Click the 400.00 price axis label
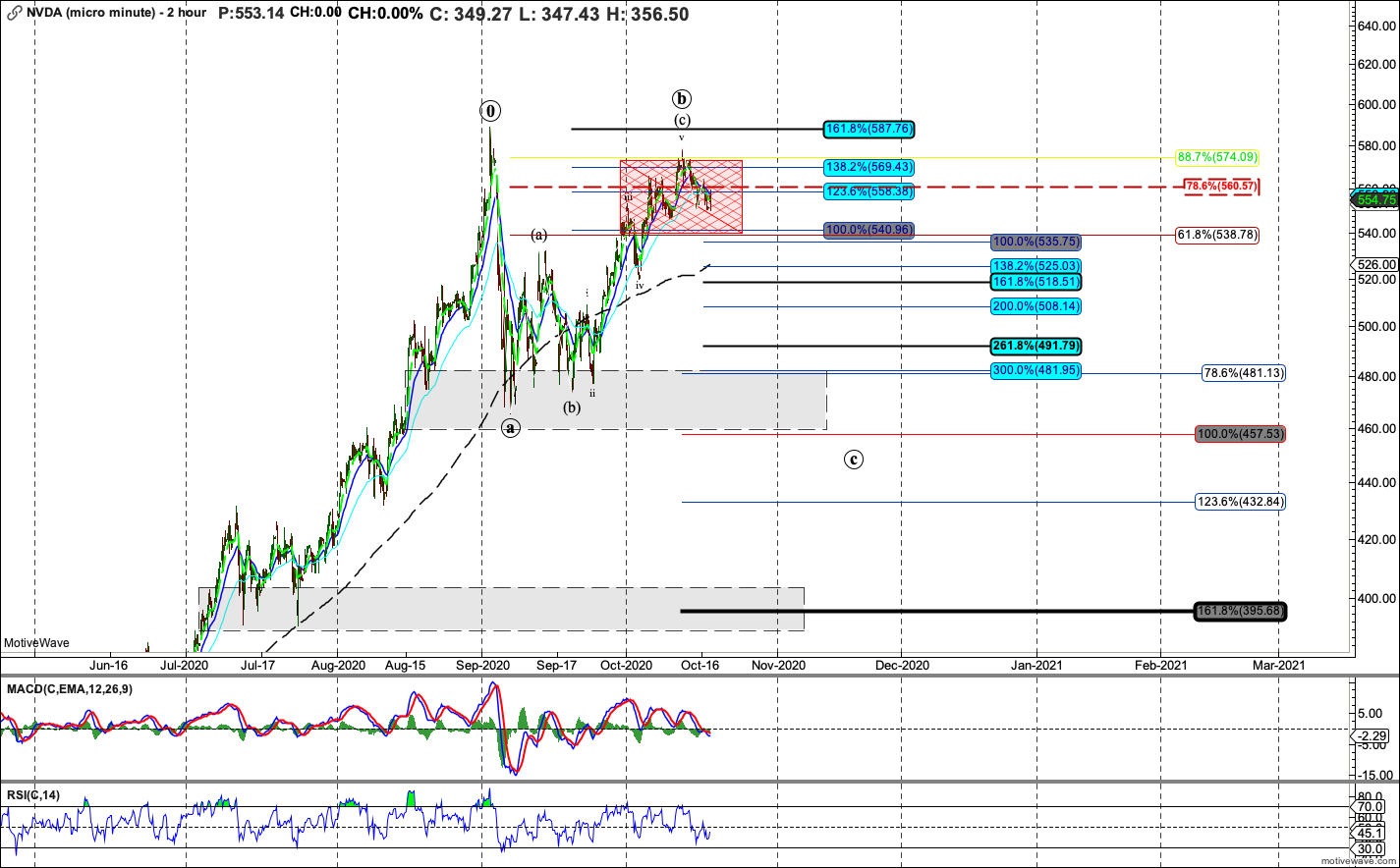Screen dimensions: 1400x868 click(1378, 598)
